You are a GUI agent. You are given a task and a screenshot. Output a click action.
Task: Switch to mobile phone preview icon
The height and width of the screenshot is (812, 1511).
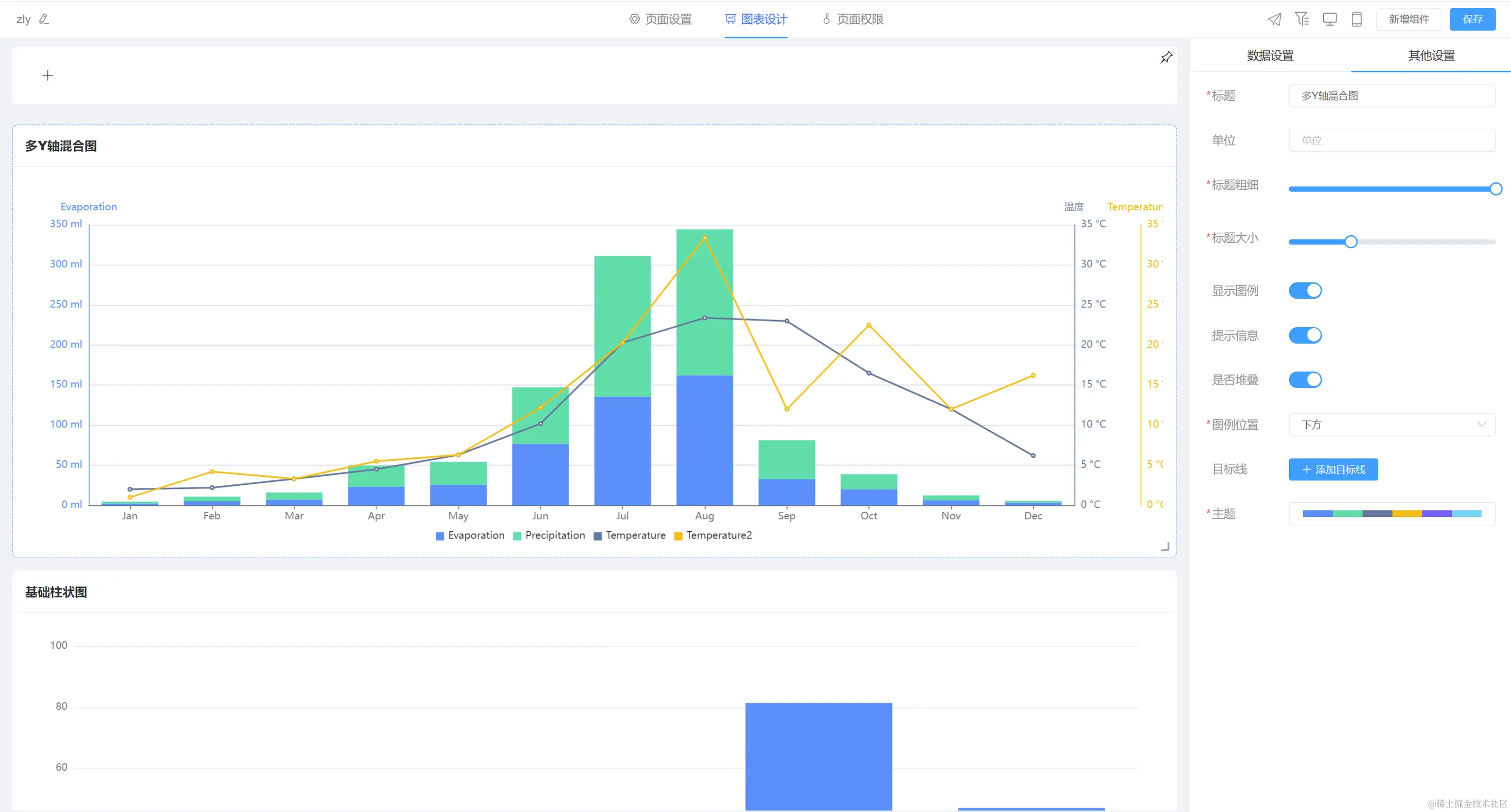(x=1356, y=19)
